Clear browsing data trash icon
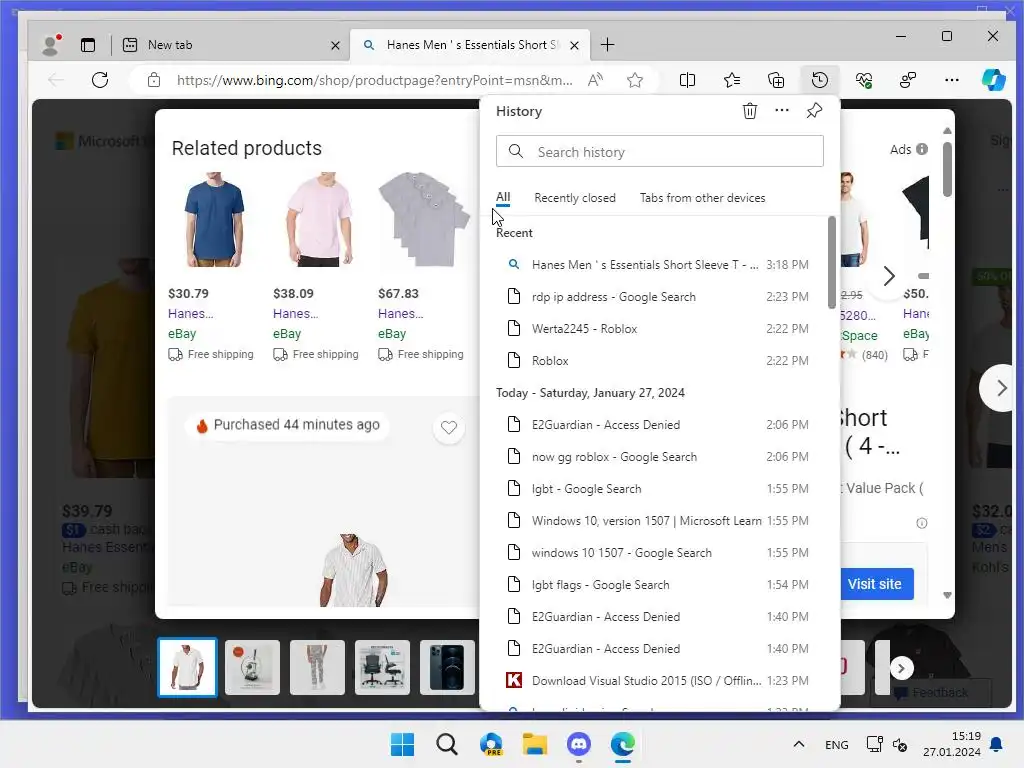 click(x=750, y=111)
